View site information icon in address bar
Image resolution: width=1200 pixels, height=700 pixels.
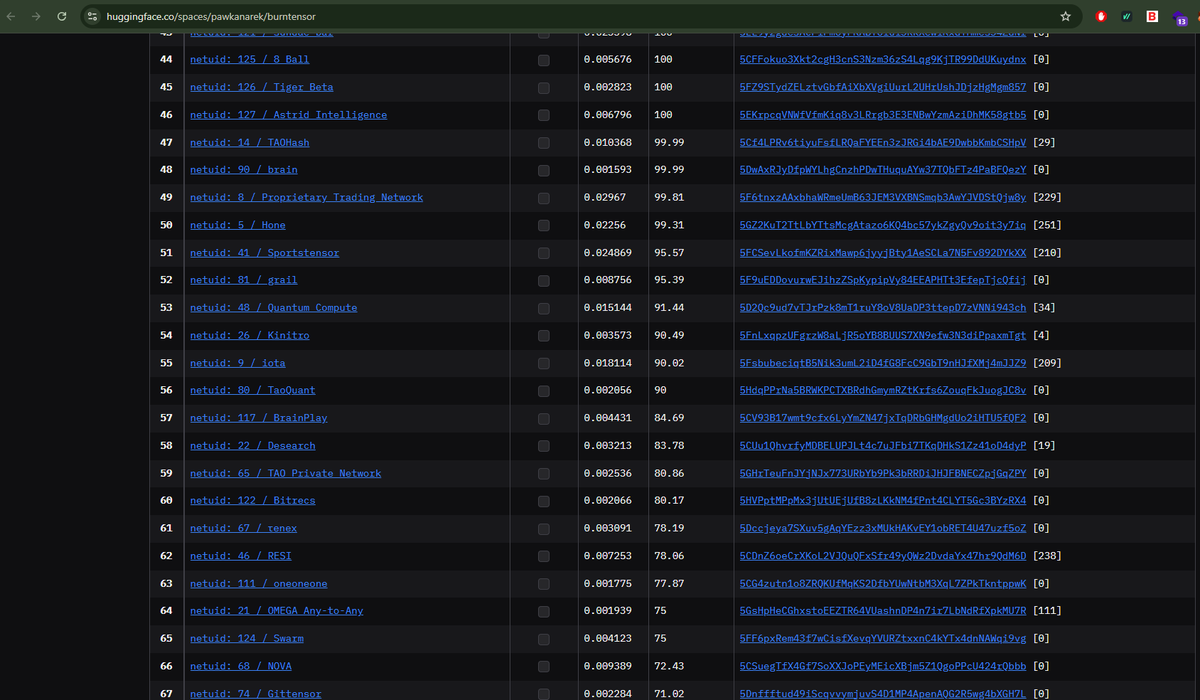click(x=93, y=17)
